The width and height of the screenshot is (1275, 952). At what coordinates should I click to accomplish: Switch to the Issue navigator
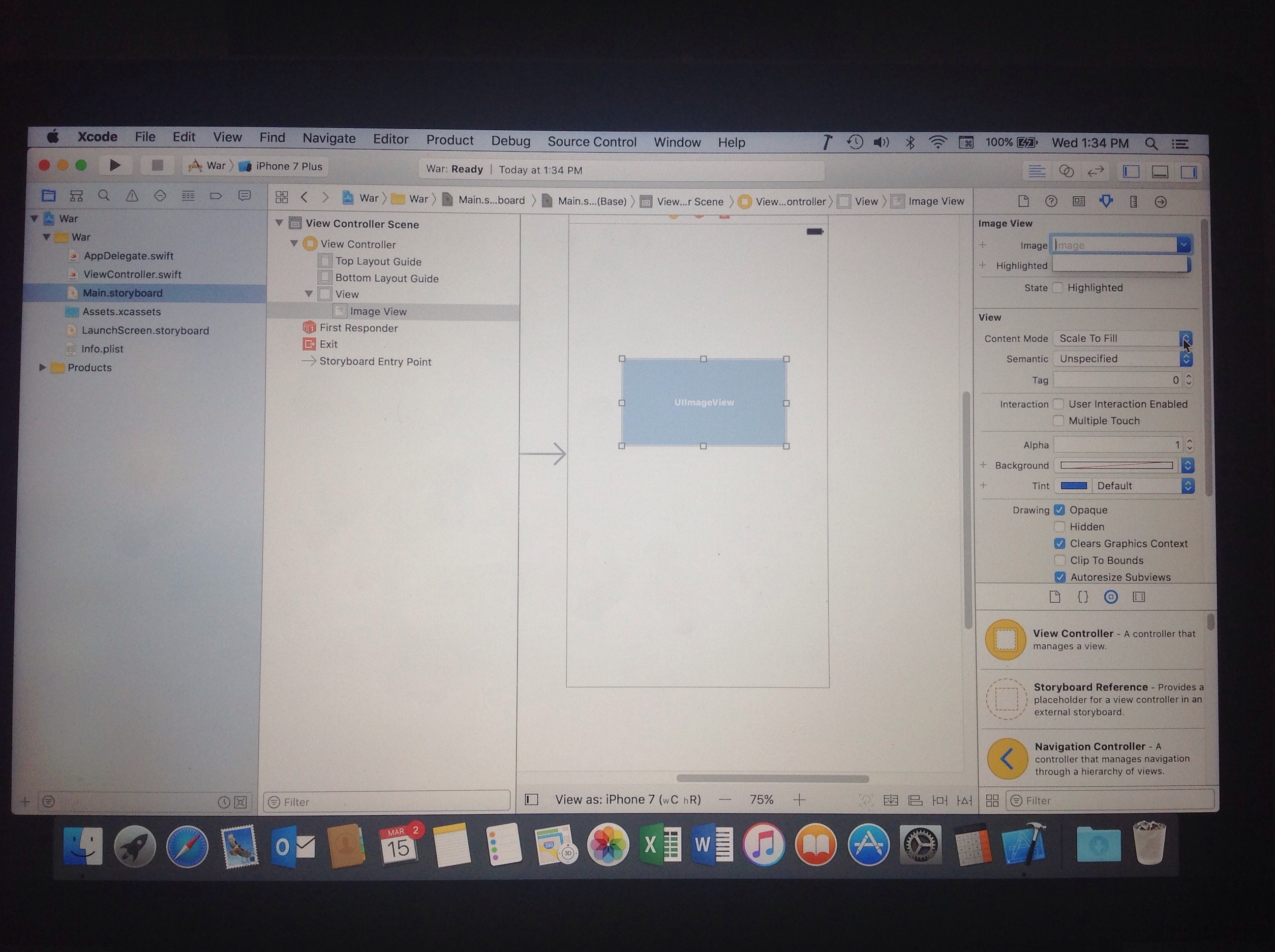(x=132, y=196)
